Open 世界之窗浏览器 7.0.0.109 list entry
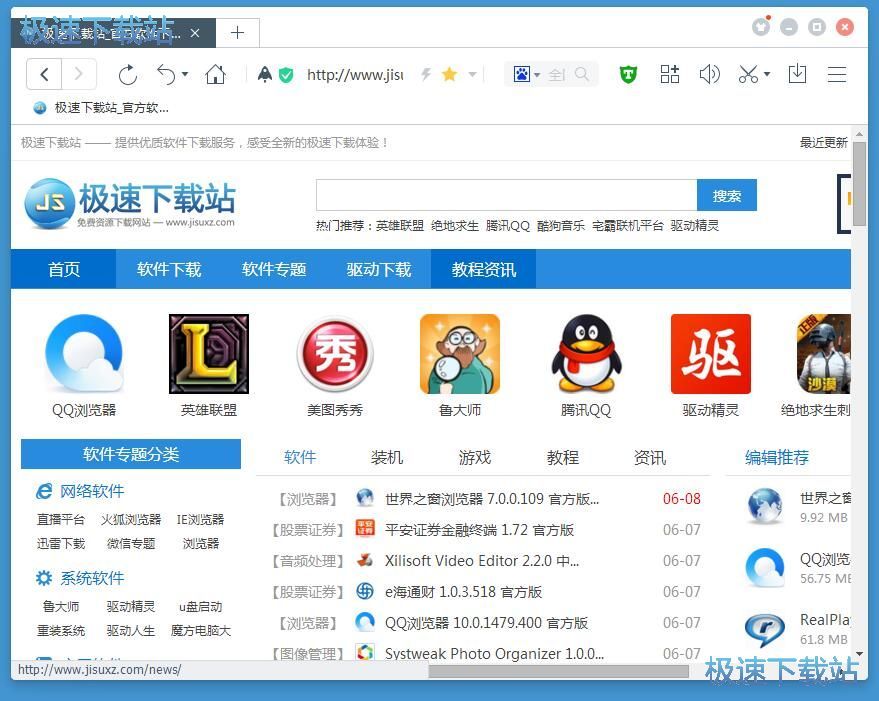Image resolution: width=879 pixels, height=701 pixels. coord(492,499)
